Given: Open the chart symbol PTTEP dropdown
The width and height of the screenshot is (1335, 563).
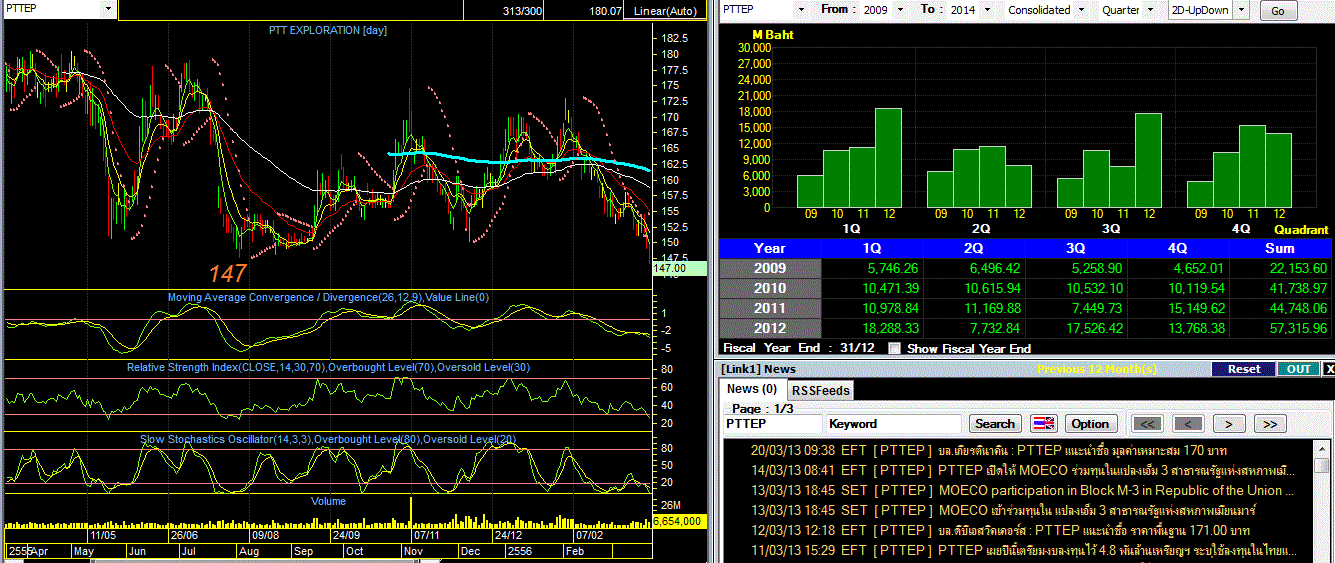Looking at the screenshot, I should click(108, 9).
